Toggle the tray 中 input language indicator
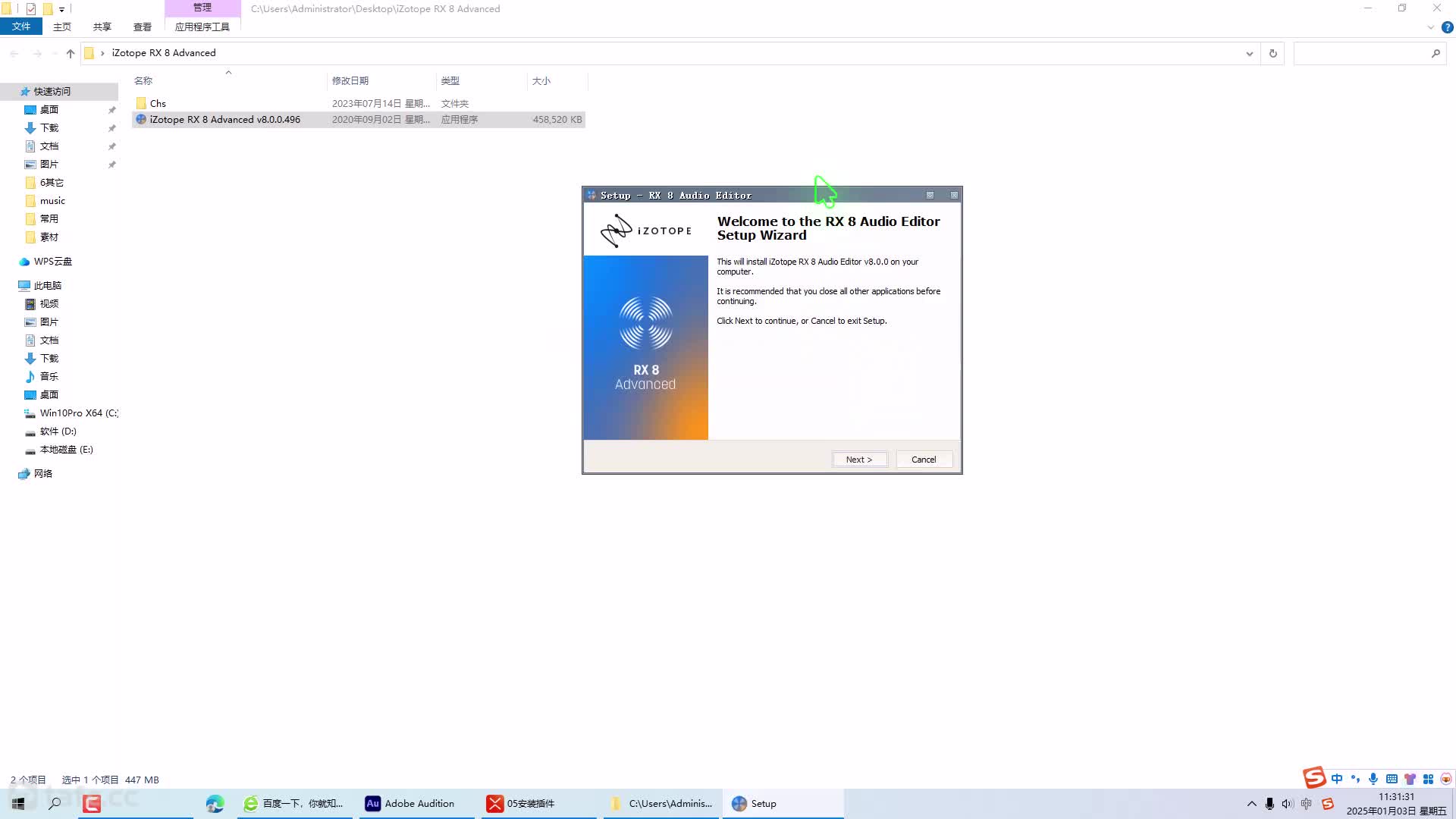 click(1307, 804)
